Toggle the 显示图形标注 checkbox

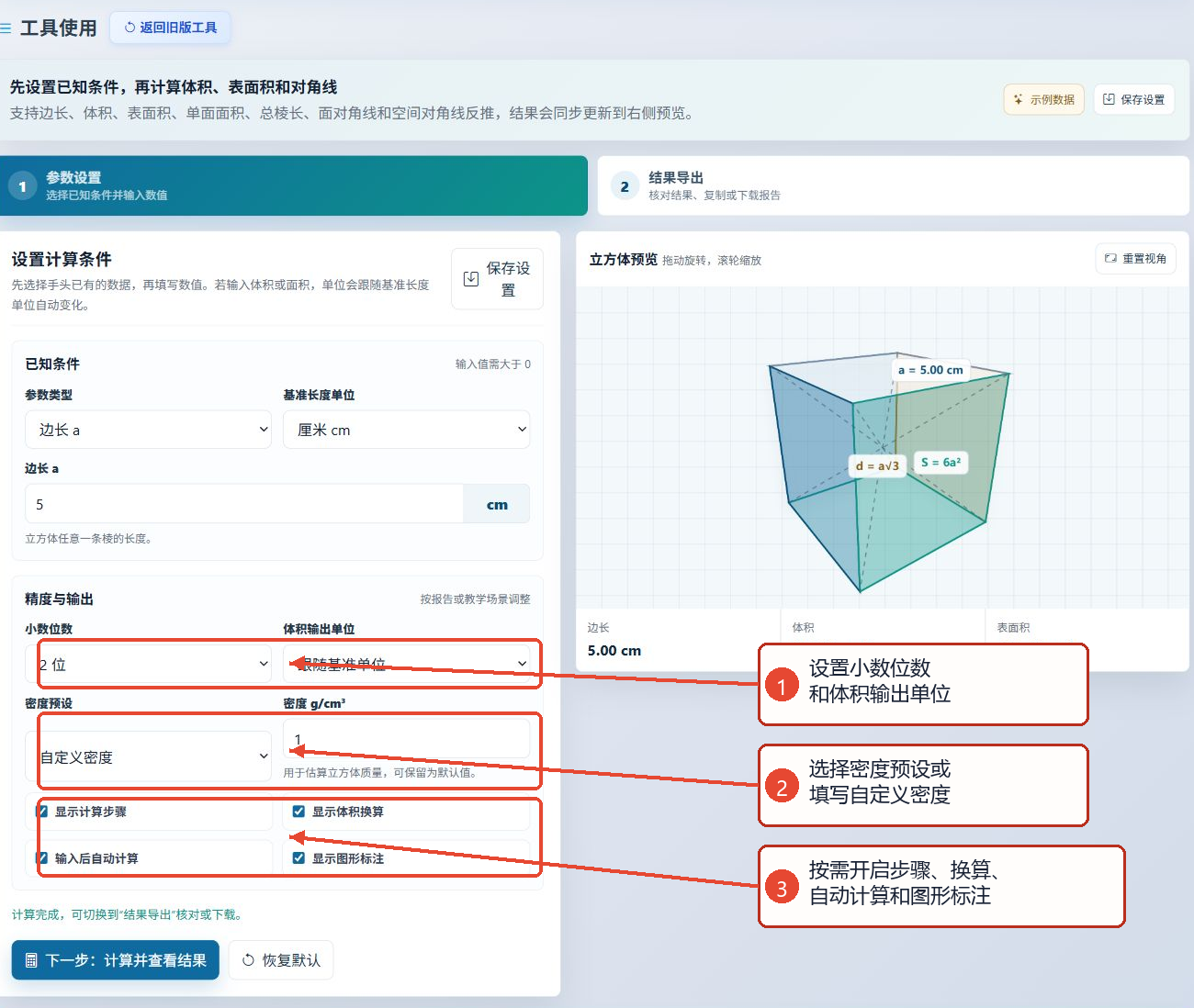pos(298,858)
